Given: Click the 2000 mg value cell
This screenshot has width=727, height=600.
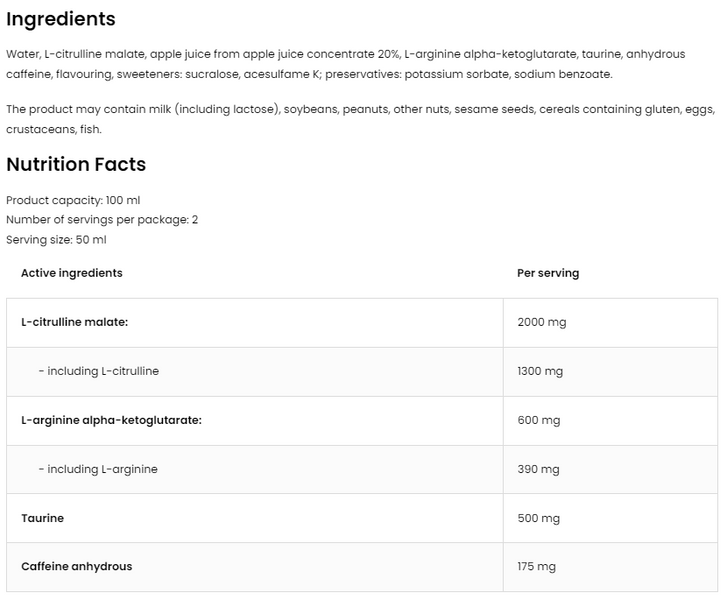Looking at the screenshot, I should [x=610, y=323].
